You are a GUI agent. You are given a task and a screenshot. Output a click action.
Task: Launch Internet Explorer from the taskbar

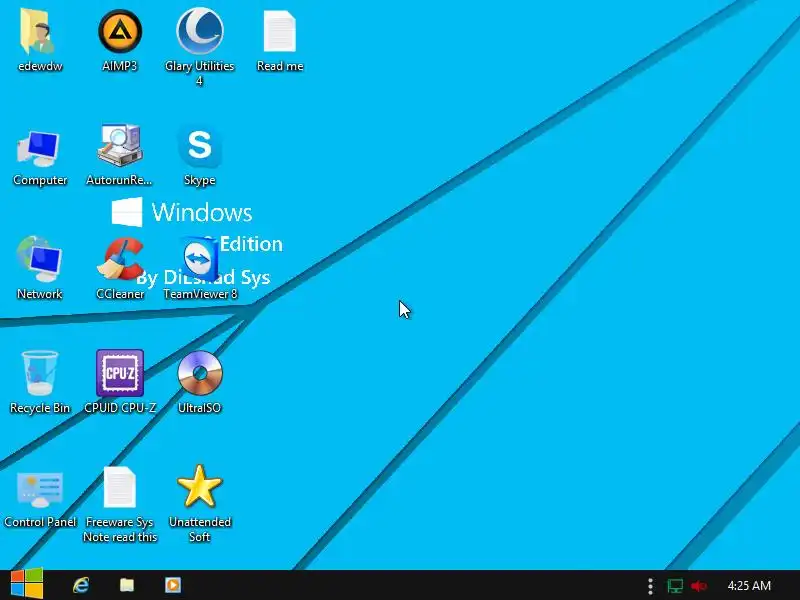coord(81,585)
